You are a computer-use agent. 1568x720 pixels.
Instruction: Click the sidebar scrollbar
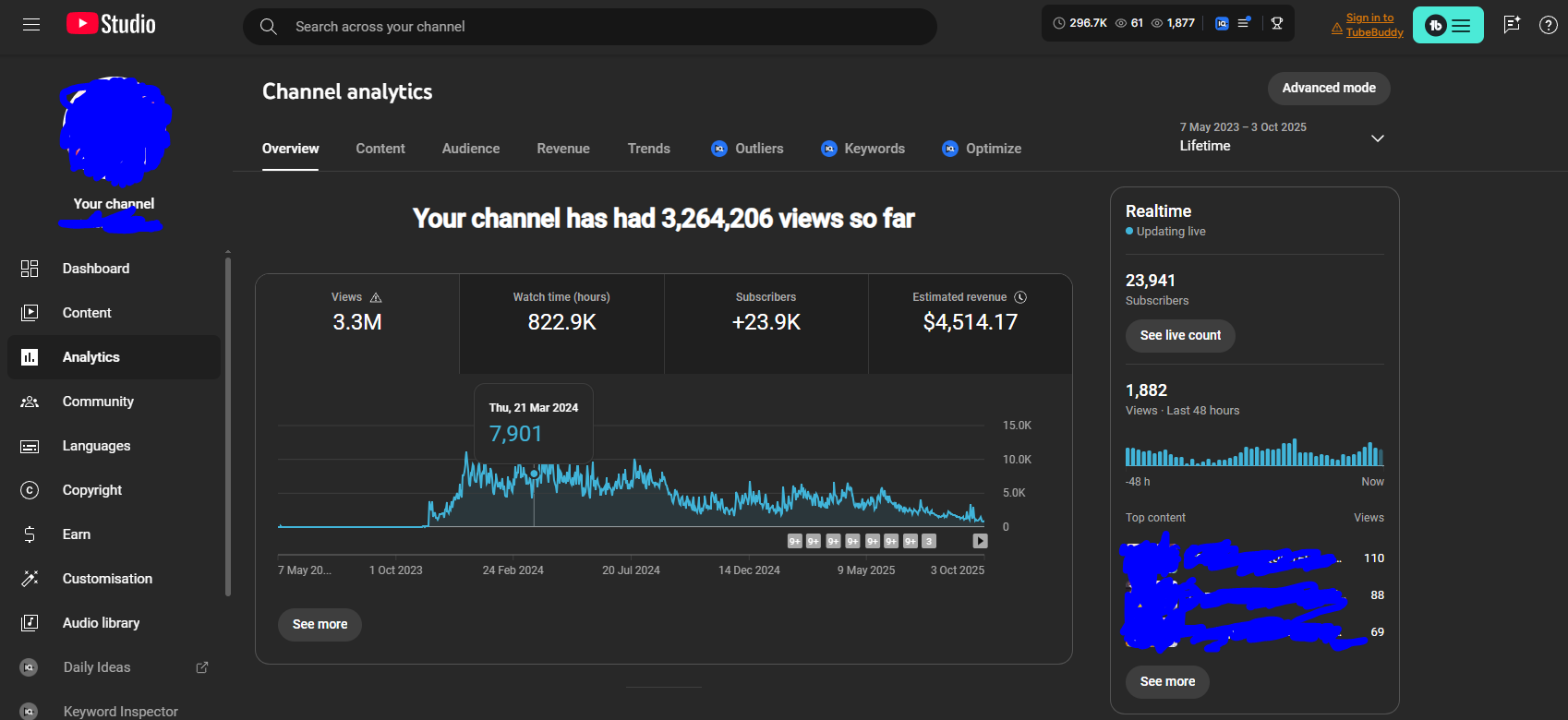tap(228, 425)
